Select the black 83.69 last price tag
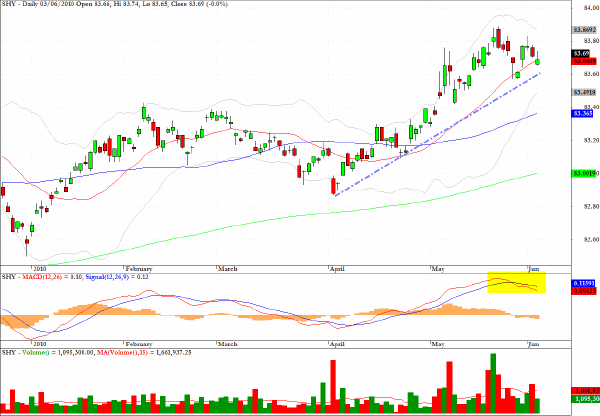600x416 pixels. coord(581,53)
